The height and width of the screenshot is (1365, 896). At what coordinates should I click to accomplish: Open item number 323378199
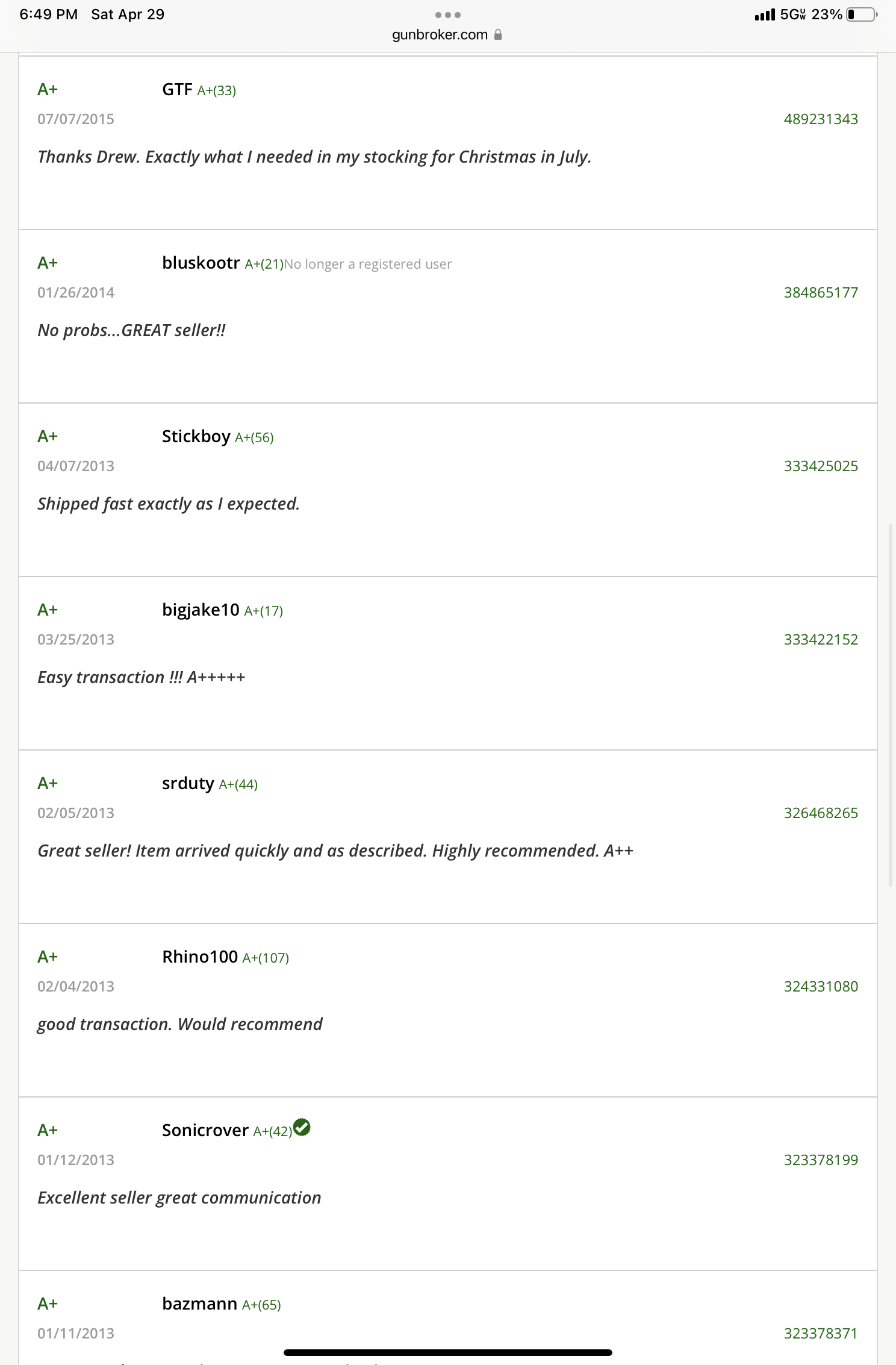(x=820, y=1160)
